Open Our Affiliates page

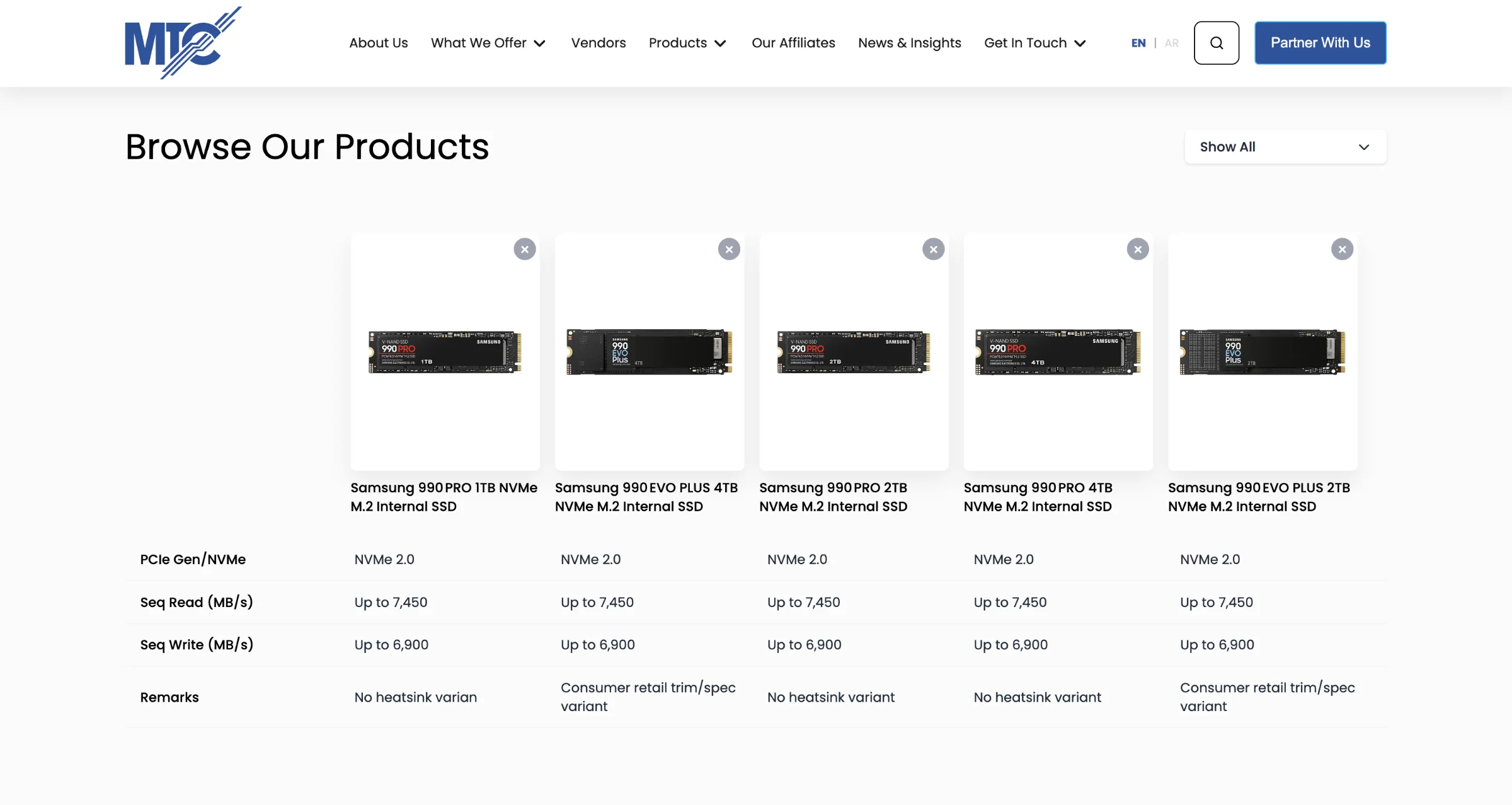pos(793,43)
